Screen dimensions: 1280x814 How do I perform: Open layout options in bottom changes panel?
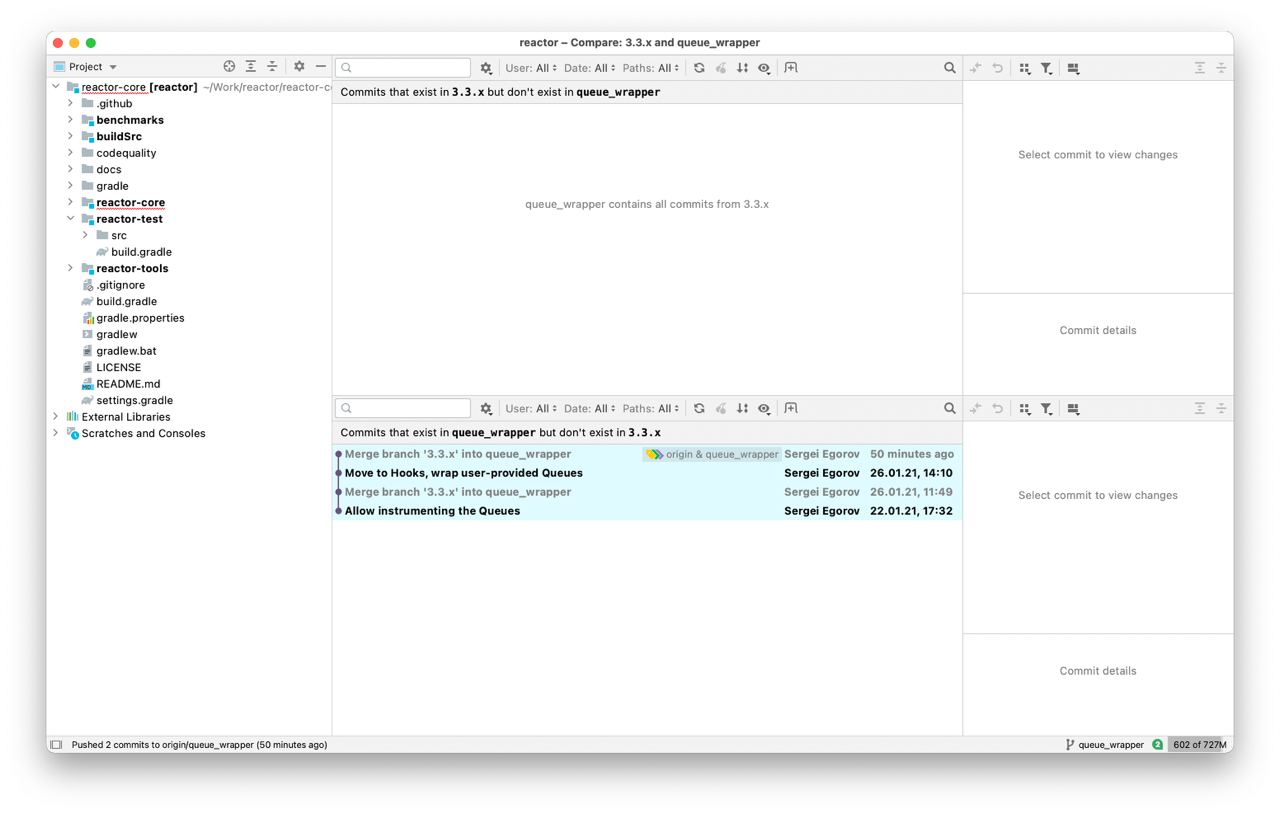1073,409
